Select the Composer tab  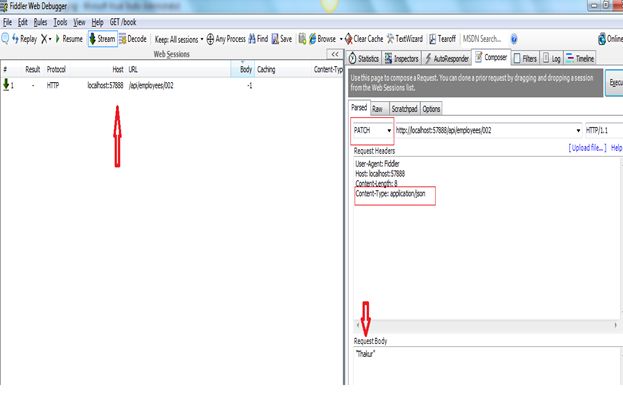[491, 58]
